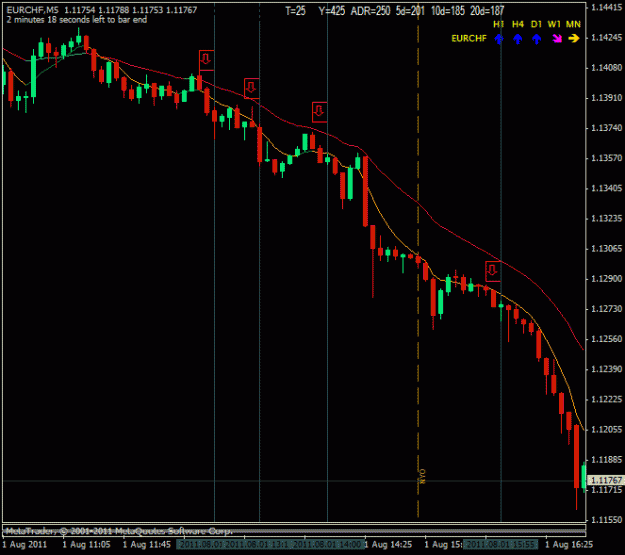This screenshot has width=625, height=555.
Task: Click the '2 minutes 18 seconds left to bar end' text
Action: 77,20
